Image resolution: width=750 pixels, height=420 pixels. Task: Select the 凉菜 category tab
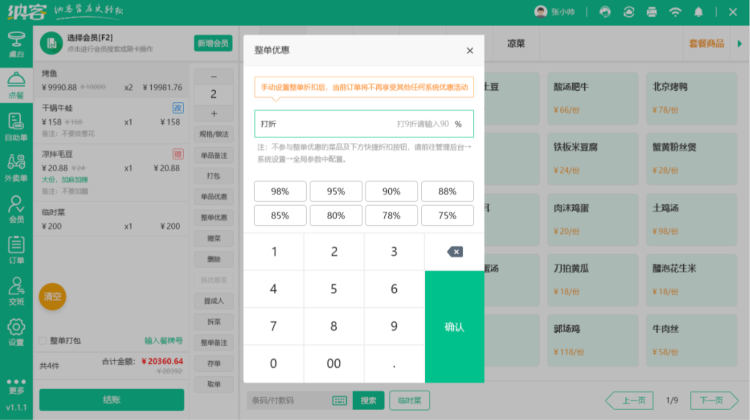tap(516, 44)
